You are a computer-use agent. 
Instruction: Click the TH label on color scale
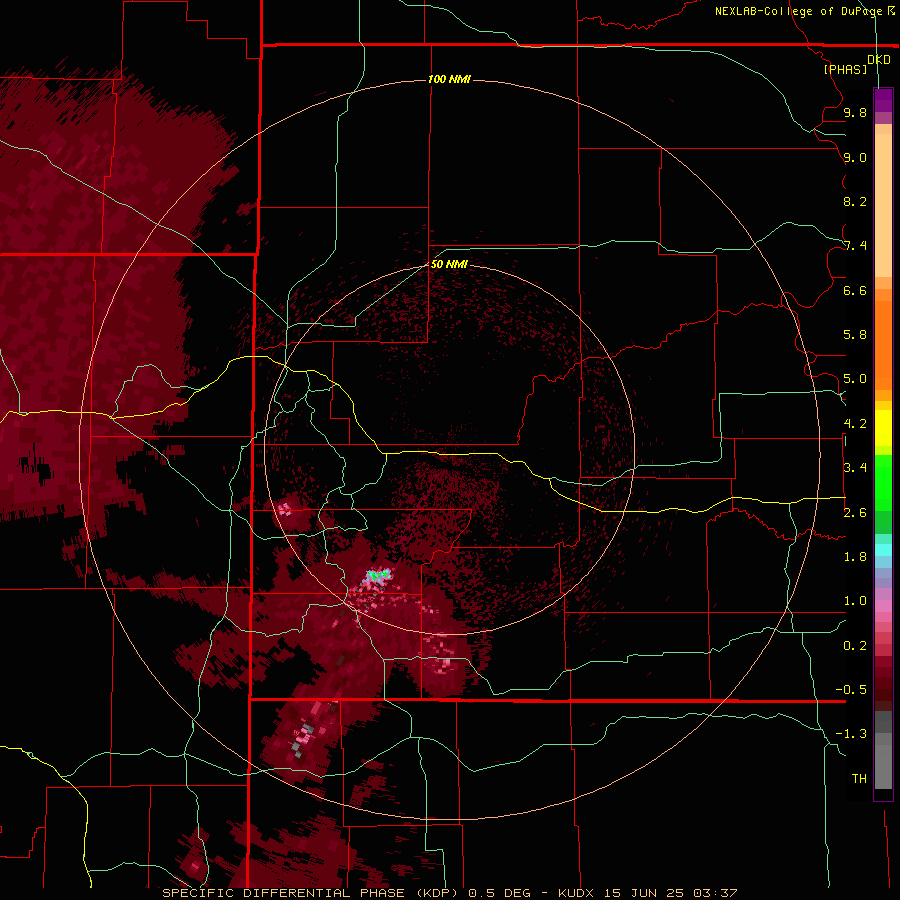pos(859,779)
